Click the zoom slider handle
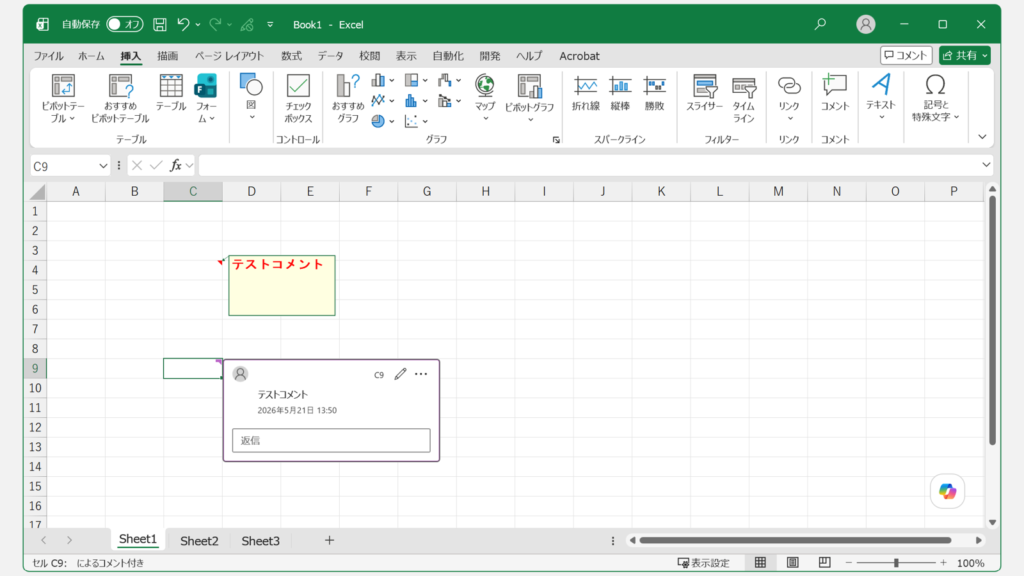The height and width of the screenshot is (576, 1024). pos(896,562)
